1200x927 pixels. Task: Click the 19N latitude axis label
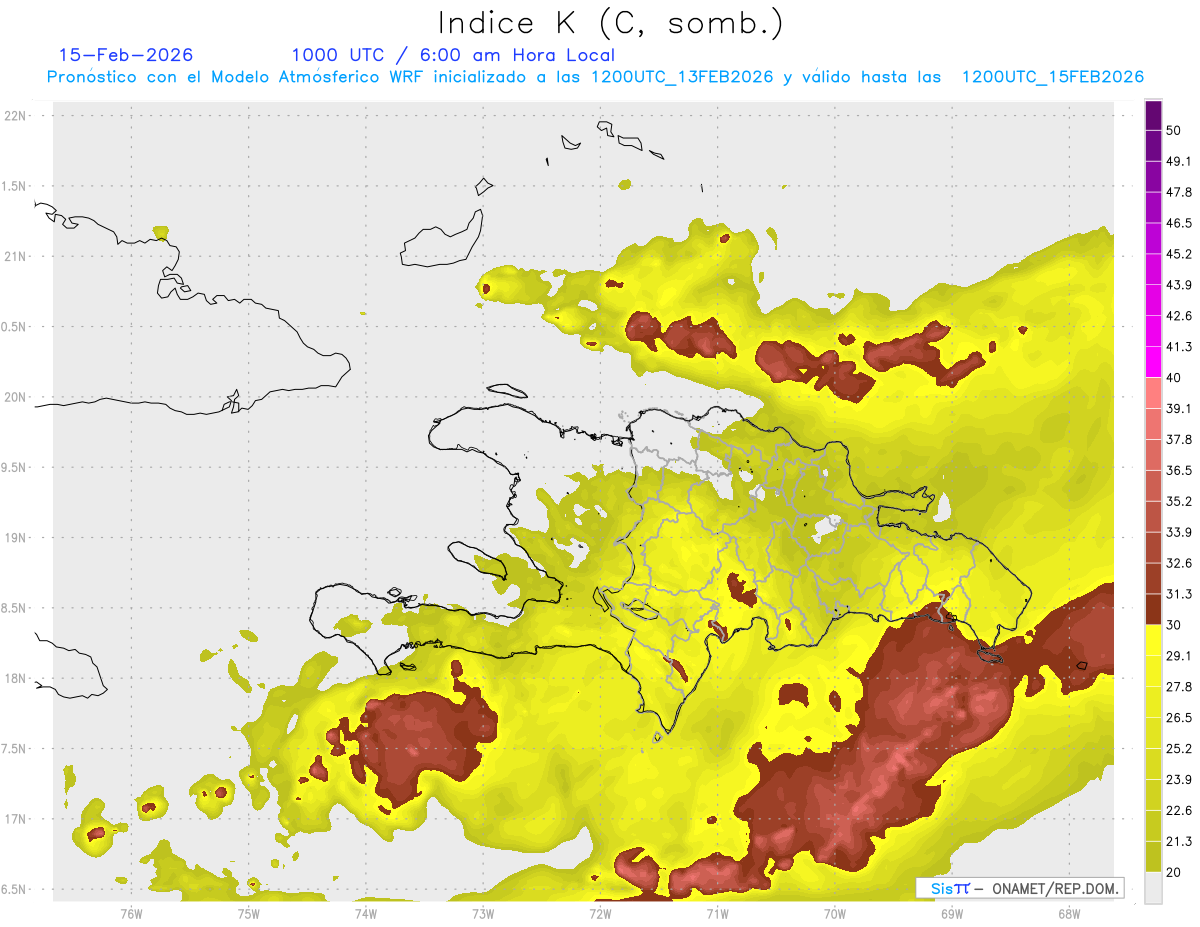point(16,537)
